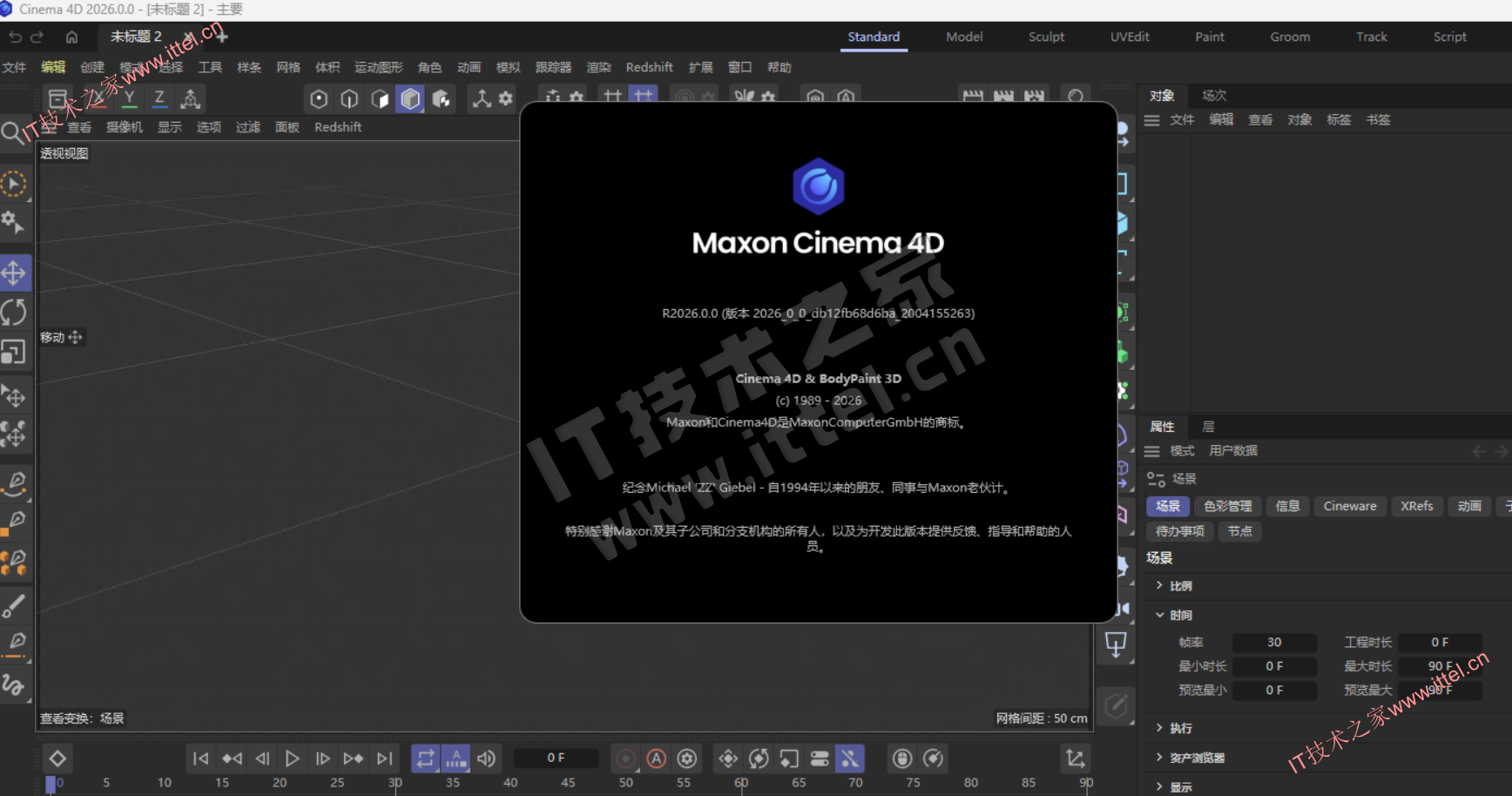This screenshot has height=796, width=1512.
Task: Click the Play forward button
Action: (293, 759)
